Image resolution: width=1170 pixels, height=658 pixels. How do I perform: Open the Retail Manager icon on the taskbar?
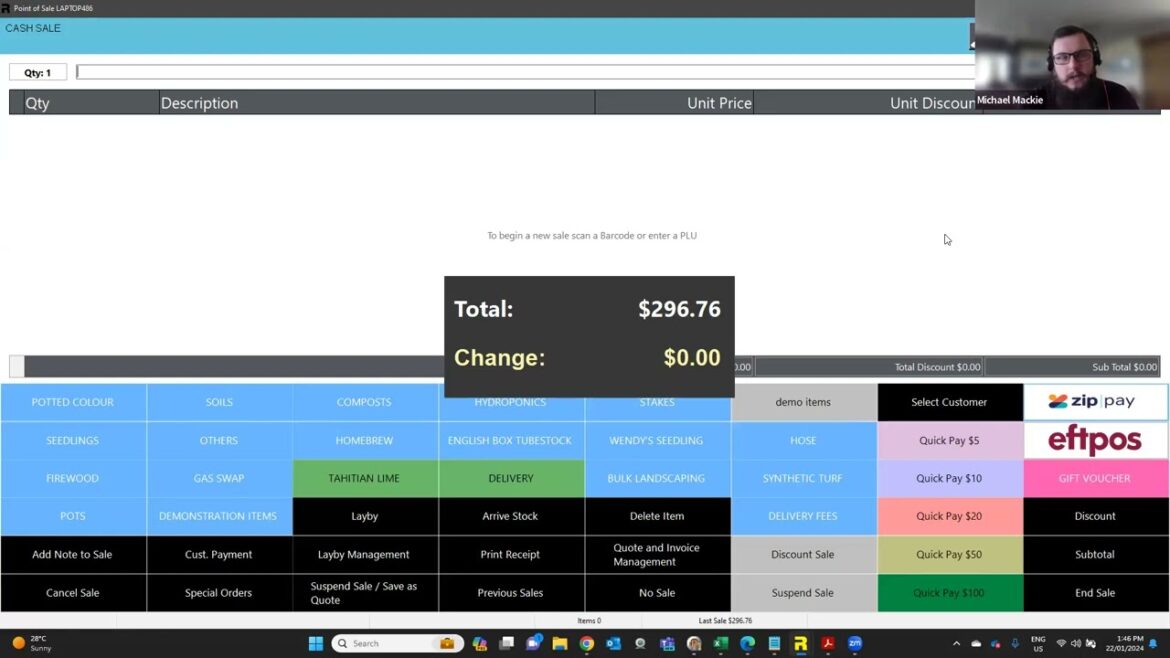point(800,643)
